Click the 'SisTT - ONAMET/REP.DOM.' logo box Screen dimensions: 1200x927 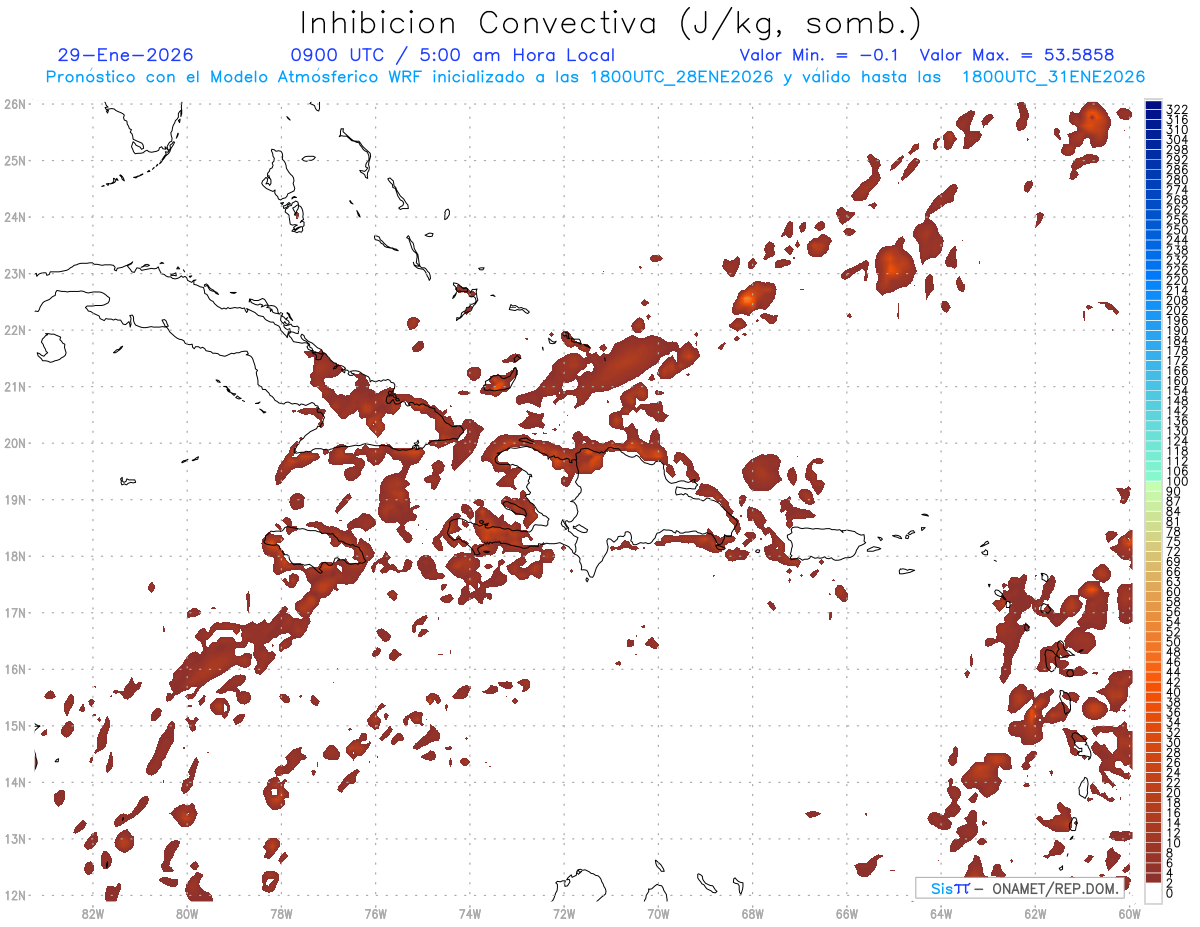pyautogui.click(x=1020, y=888)
